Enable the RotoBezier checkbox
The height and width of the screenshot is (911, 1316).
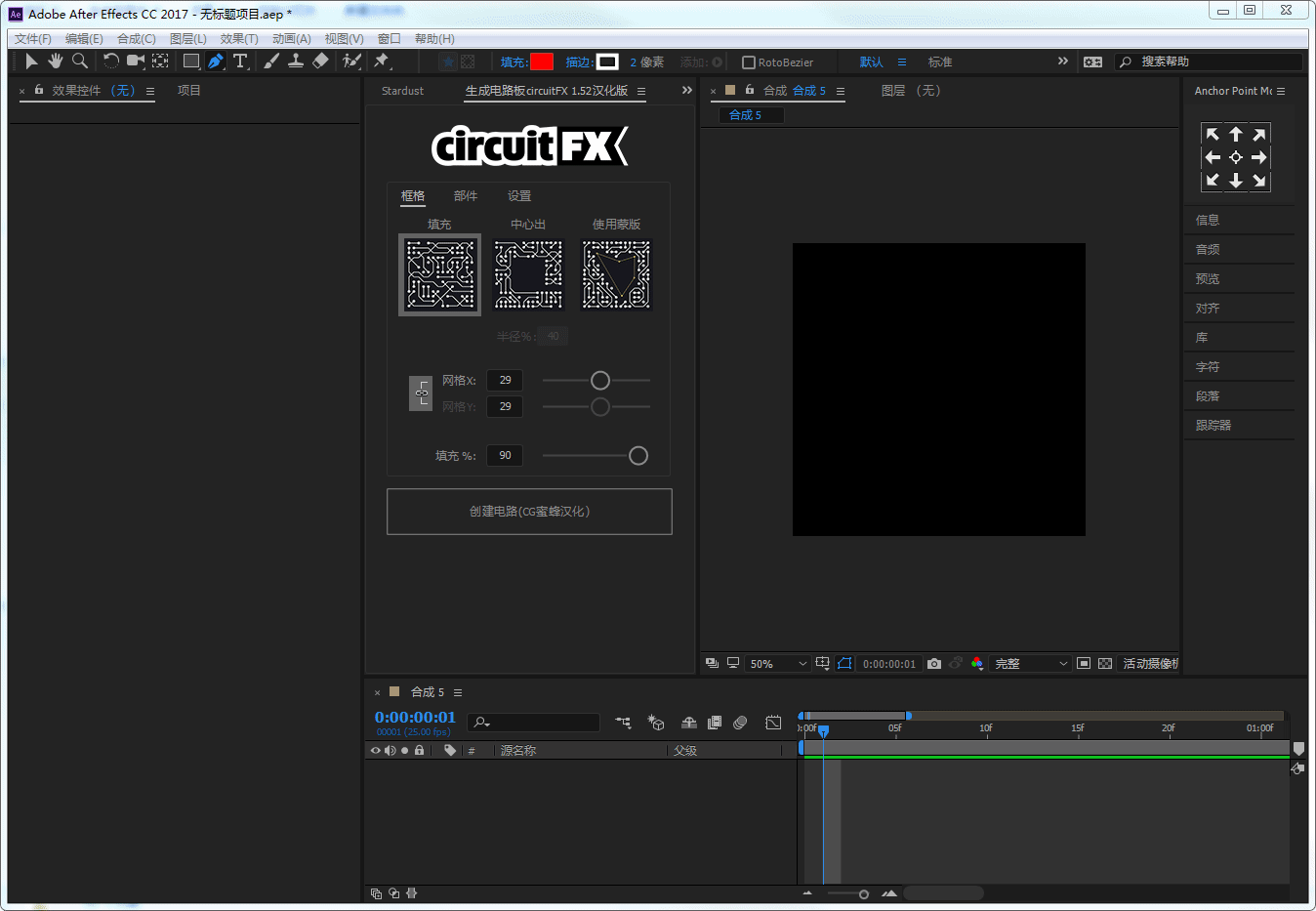pos(749,62)
